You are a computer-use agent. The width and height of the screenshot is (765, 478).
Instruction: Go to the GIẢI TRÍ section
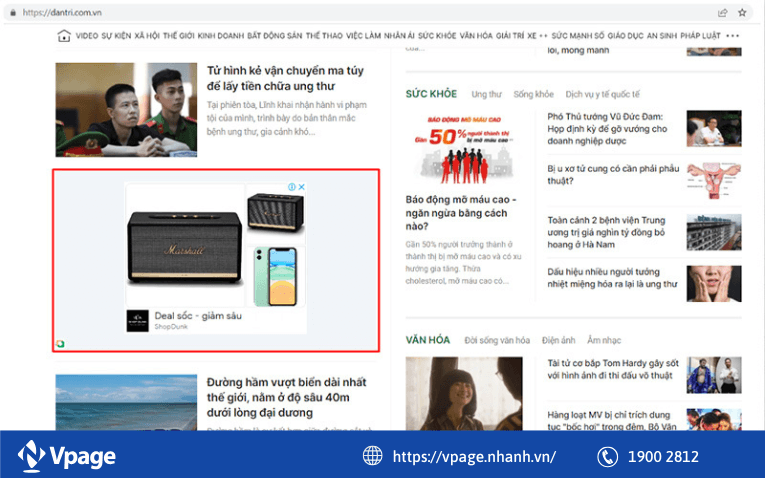pyautogui.click(x=510, y=36)
